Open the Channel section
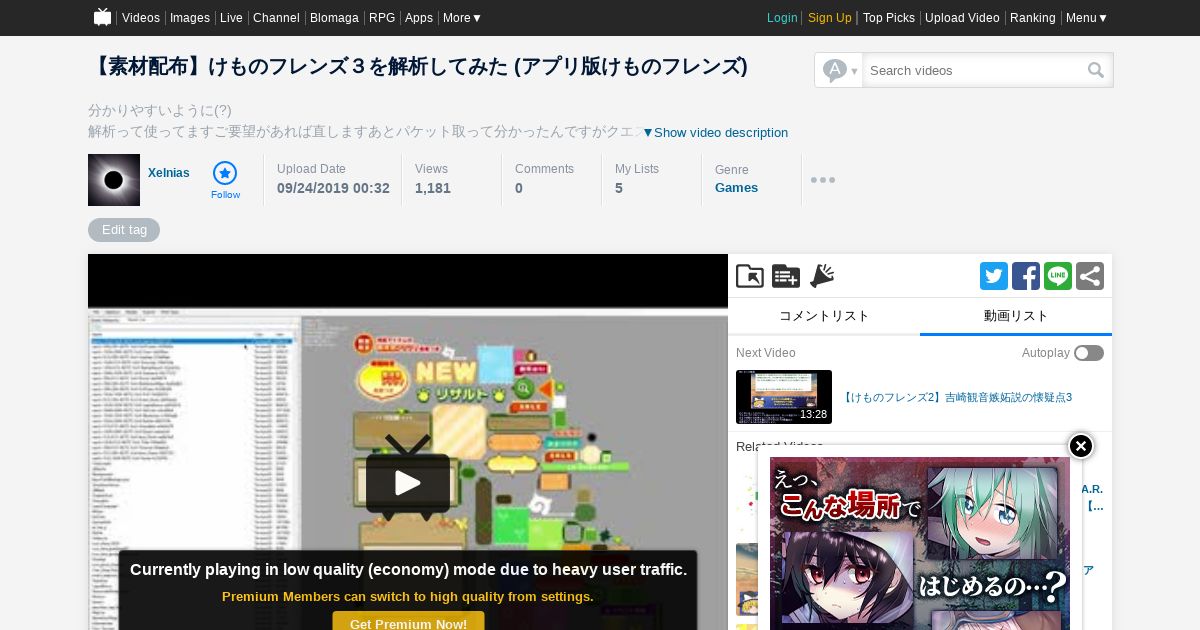1200x630 pixels. point(276,18)
